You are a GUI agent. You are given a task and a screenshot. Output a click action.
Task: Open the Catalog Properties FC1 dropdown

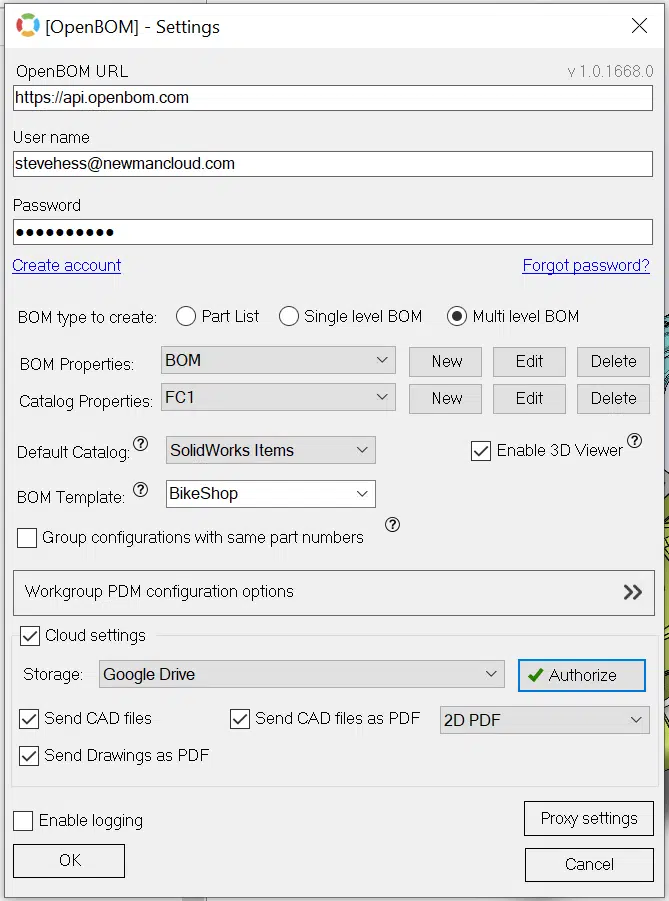278,397
